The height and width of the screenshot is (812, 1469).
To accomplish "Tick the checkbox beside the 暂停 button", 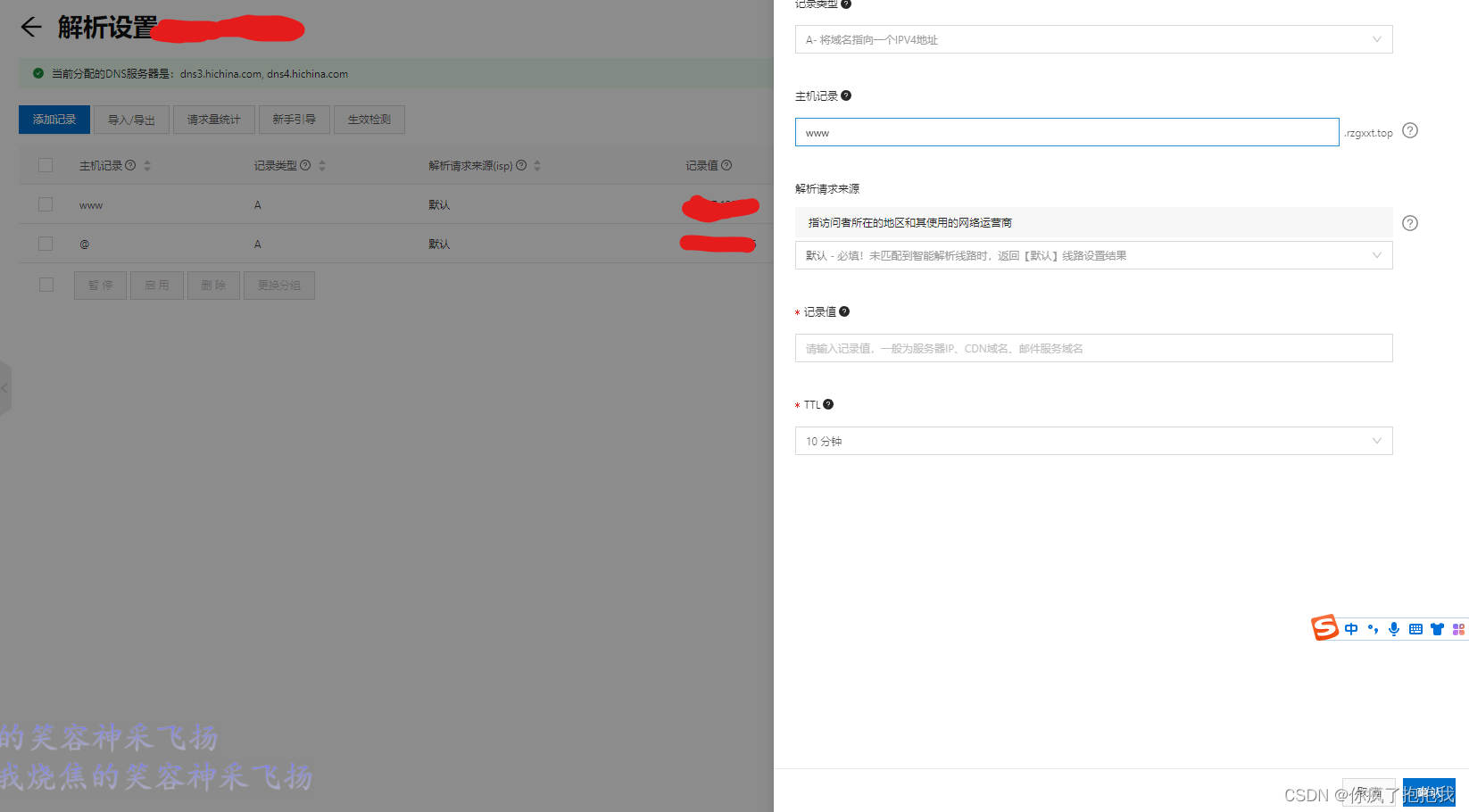I will (46, 285).
